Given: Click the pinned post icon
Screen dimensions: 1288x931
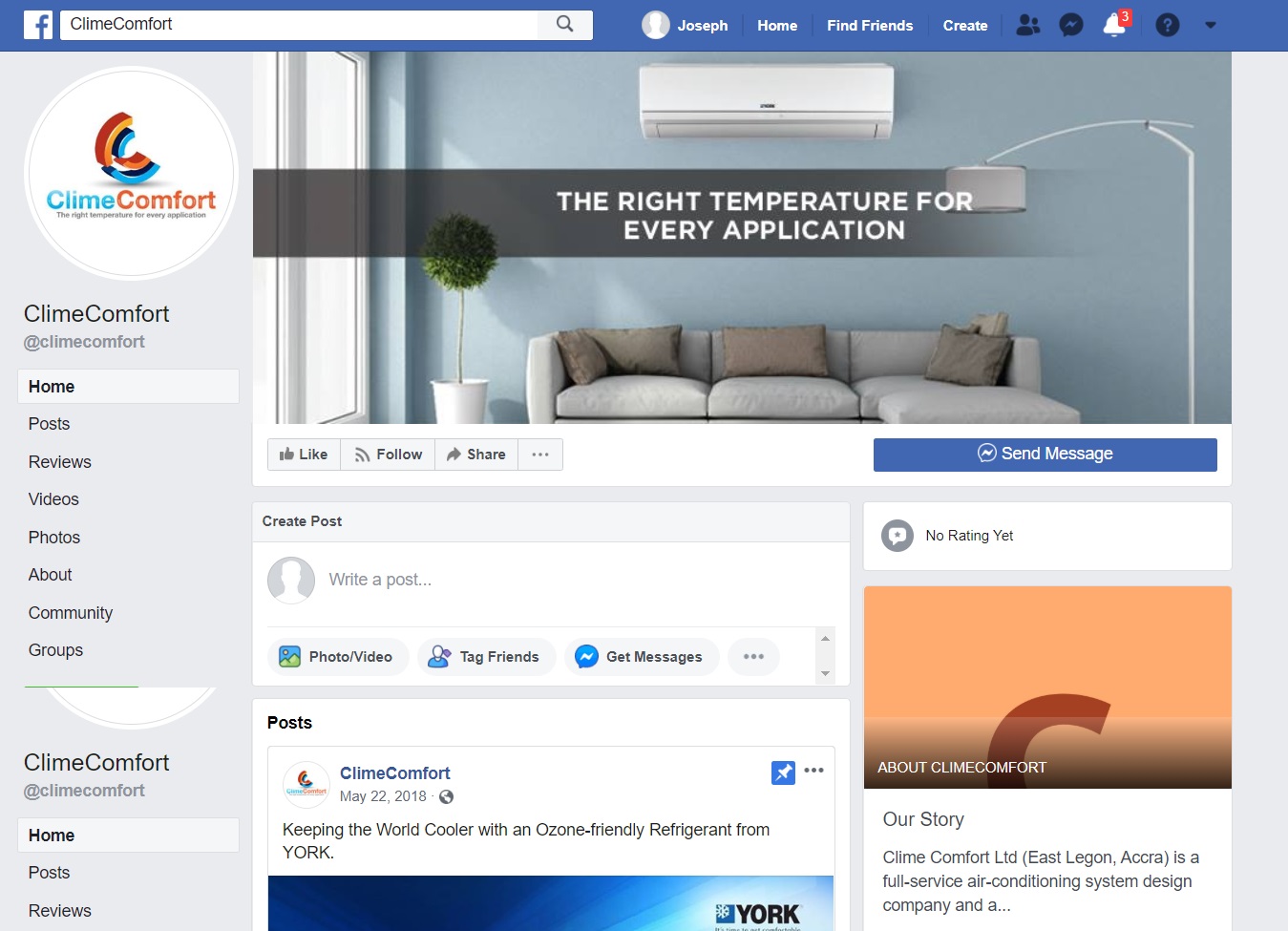Looking at the screenshot, I should (x=783, y=772).
